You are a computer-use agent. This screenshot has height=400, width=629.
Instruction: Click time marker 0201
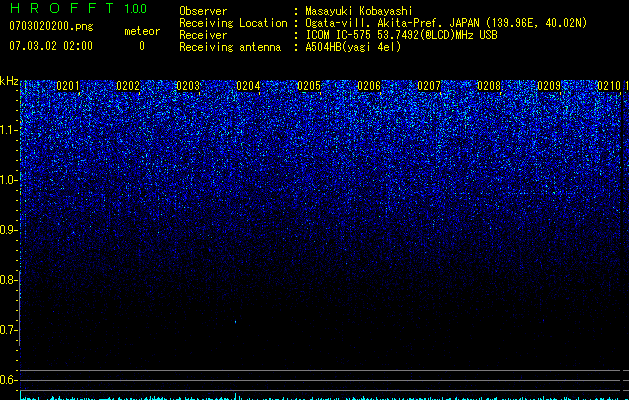(x=68, y=86)
